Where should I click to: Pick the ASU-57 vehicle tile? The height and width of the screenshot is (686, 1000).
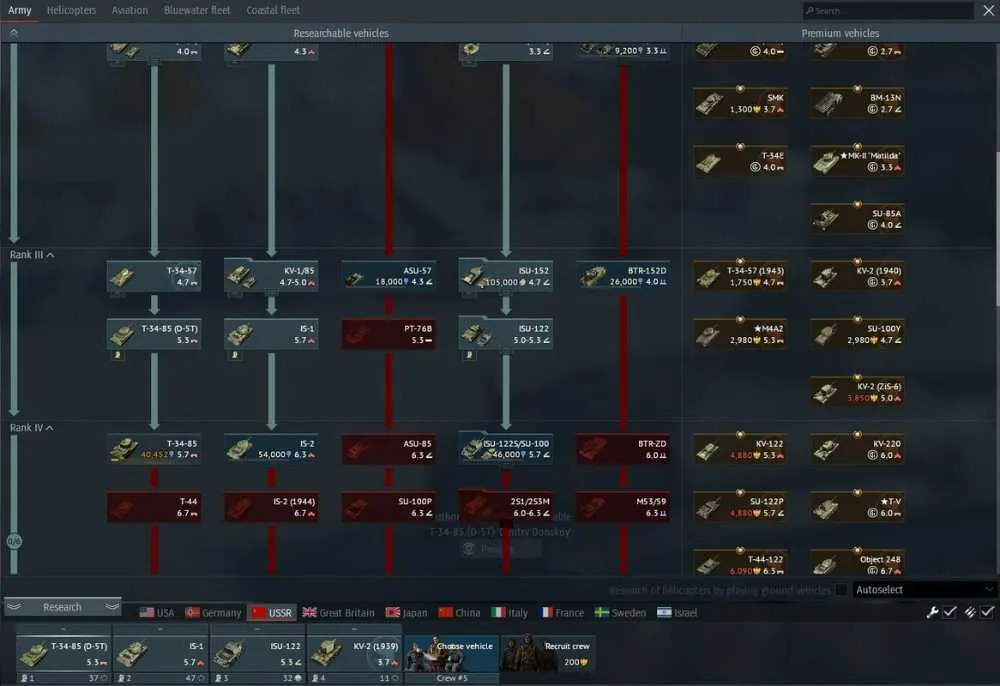[x=389, y=276]
